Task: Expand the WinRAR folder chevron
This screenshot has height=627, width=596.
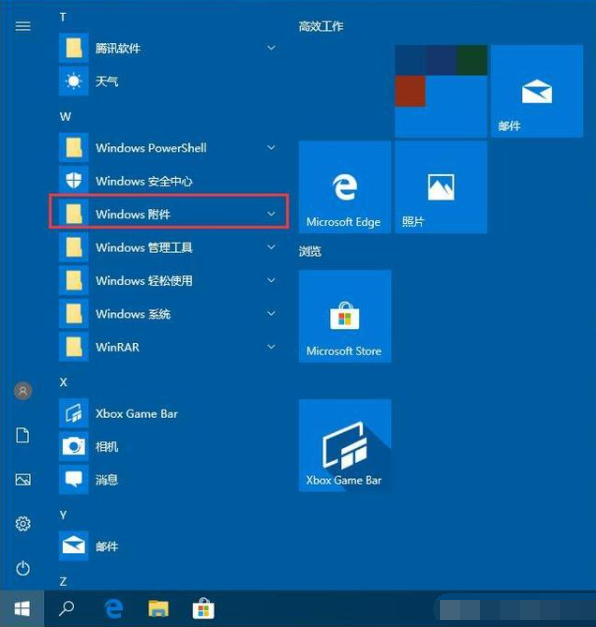Action: [x=271, y=347]
